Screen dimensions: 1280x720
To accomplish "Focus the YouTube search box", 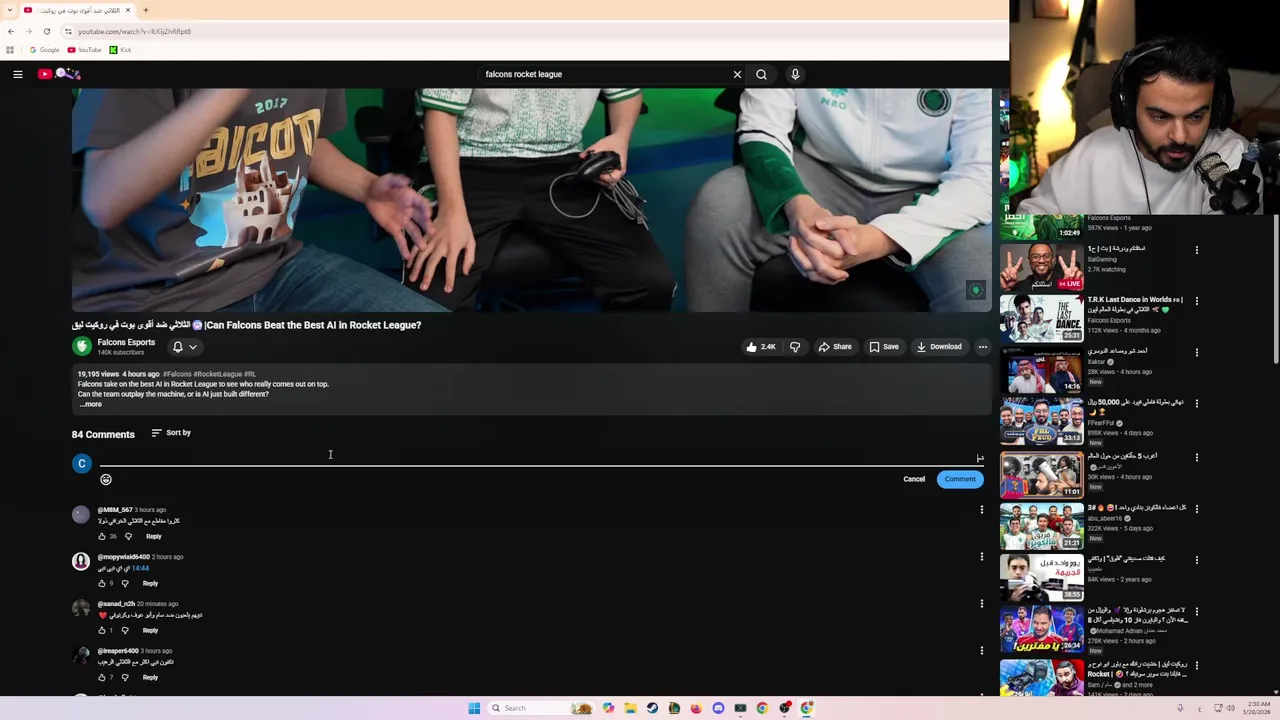I will (x=605, y=74).
